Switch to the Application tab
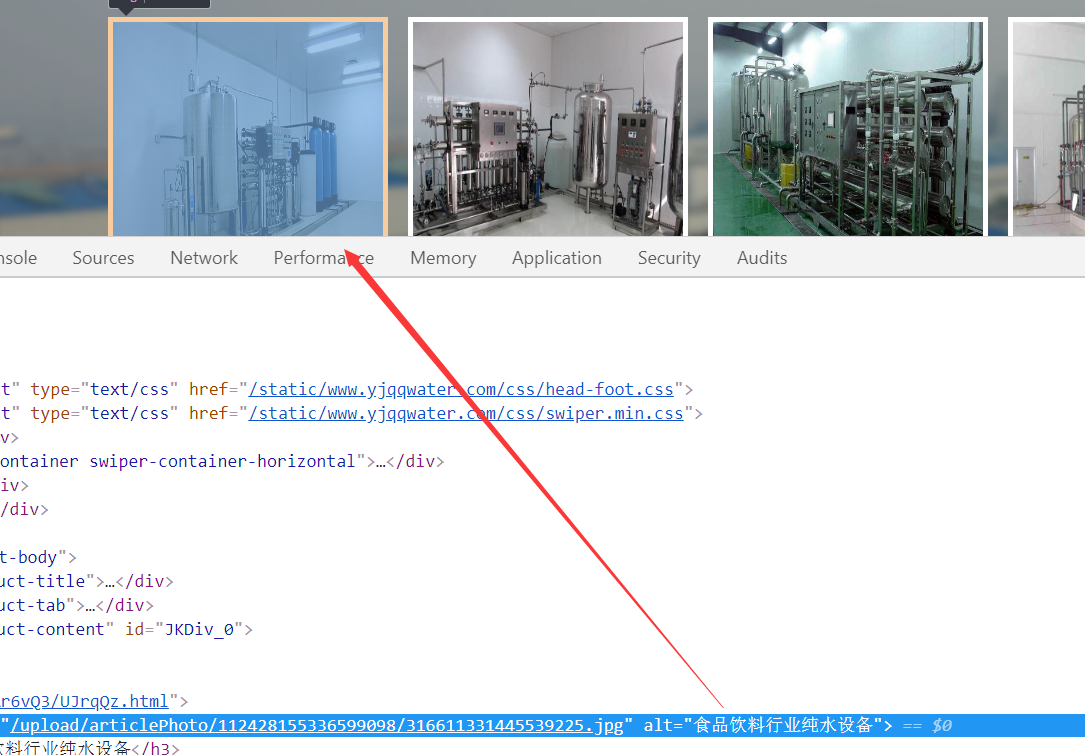The image size is (1085, 755). (x=557, y=258)
